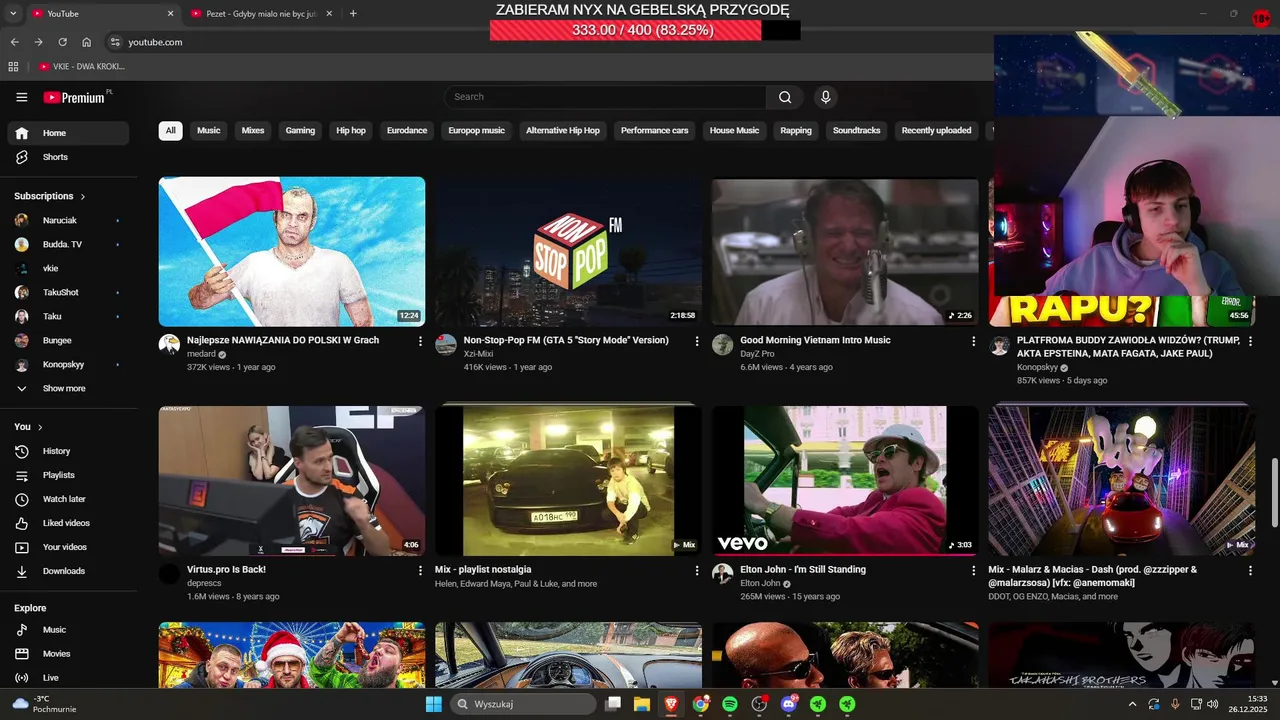Select the Soundtracks filter chip
This screenshot has width=1280, height=720.
point(856,131)
